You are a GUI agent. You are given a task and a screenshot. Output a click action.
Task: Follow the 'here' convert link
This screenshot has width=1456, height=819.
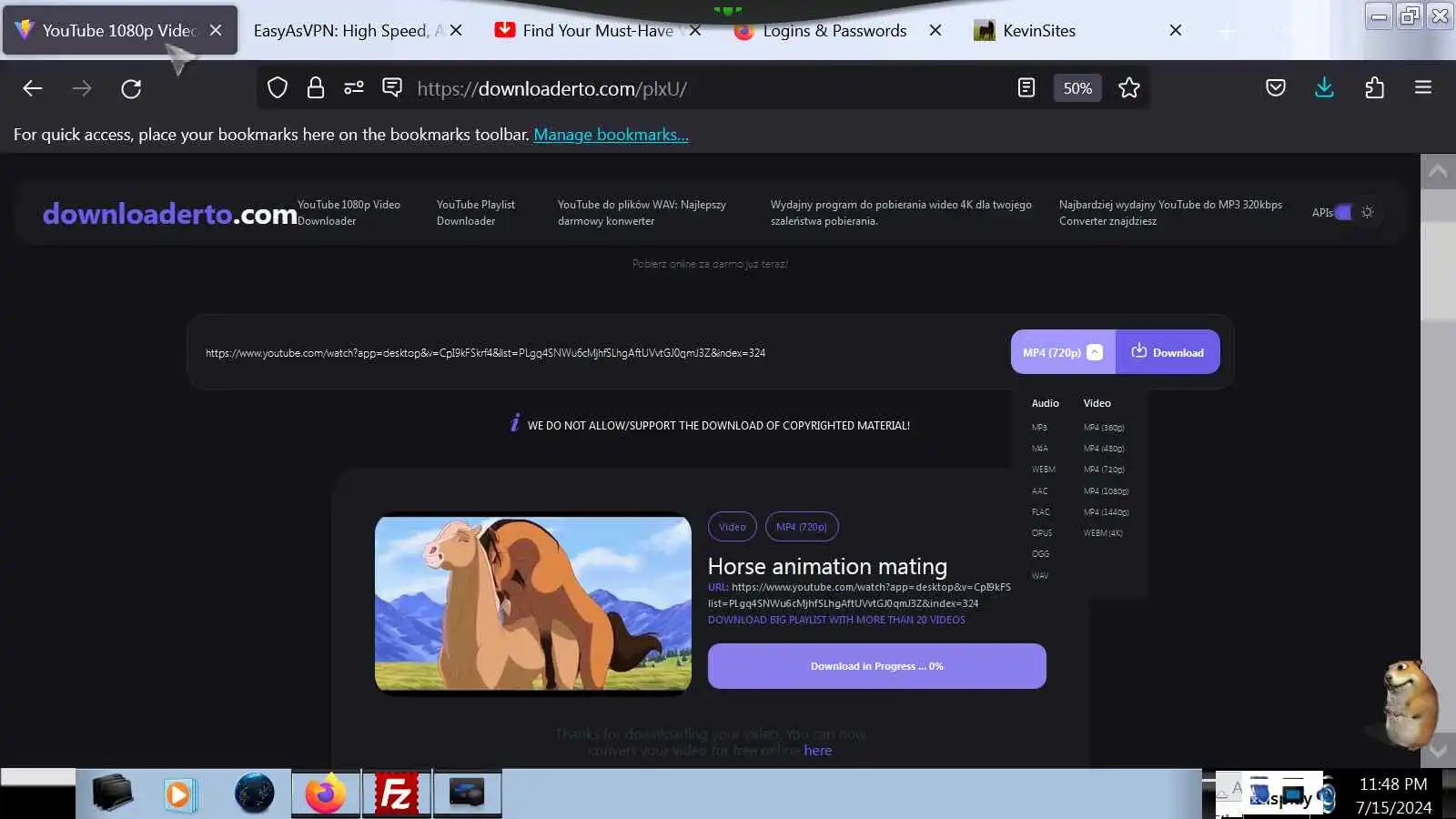pyautogui.click(x=817, y=751)
